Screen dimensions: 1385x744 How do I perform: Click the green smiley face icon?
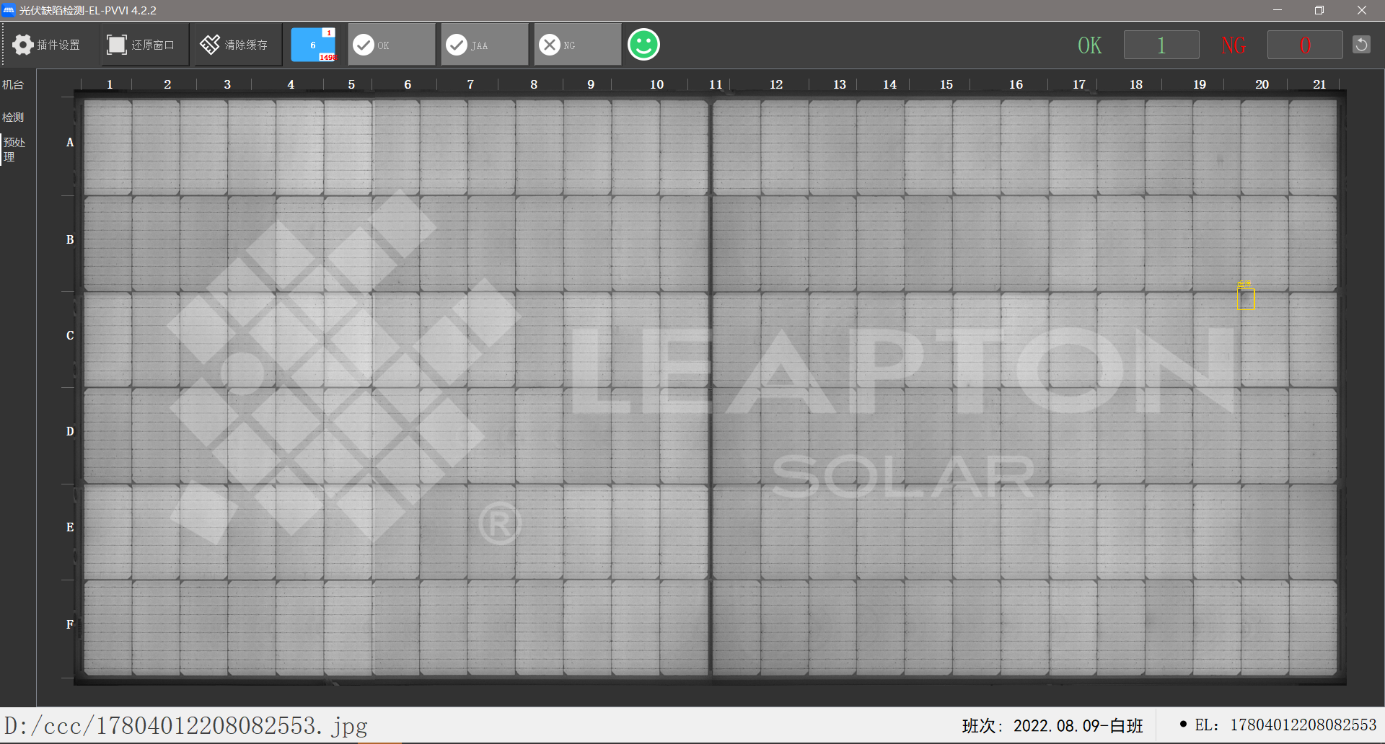coord(644,45)
